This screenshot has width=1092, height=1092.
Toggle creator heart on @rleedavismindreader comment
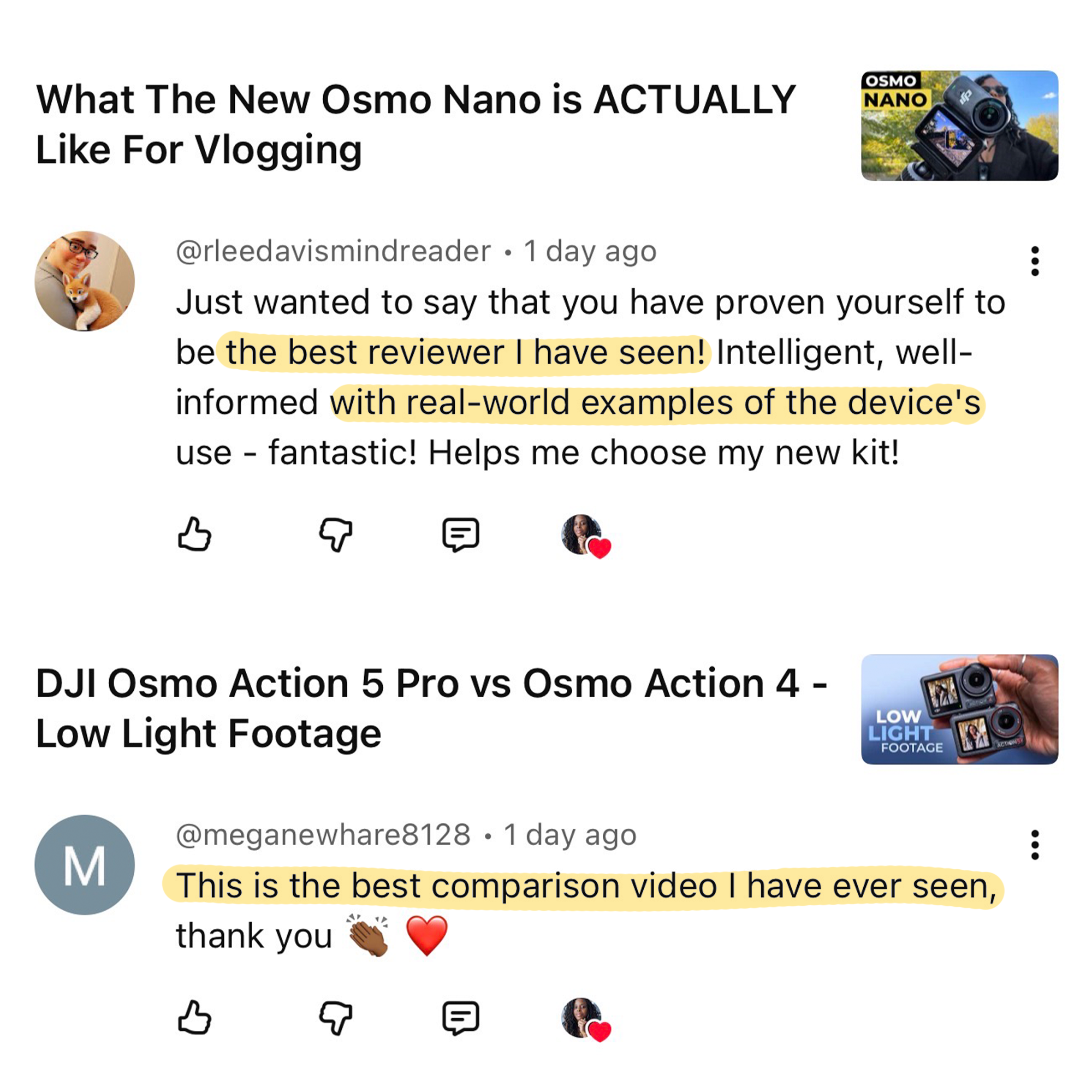click(585, 536)
